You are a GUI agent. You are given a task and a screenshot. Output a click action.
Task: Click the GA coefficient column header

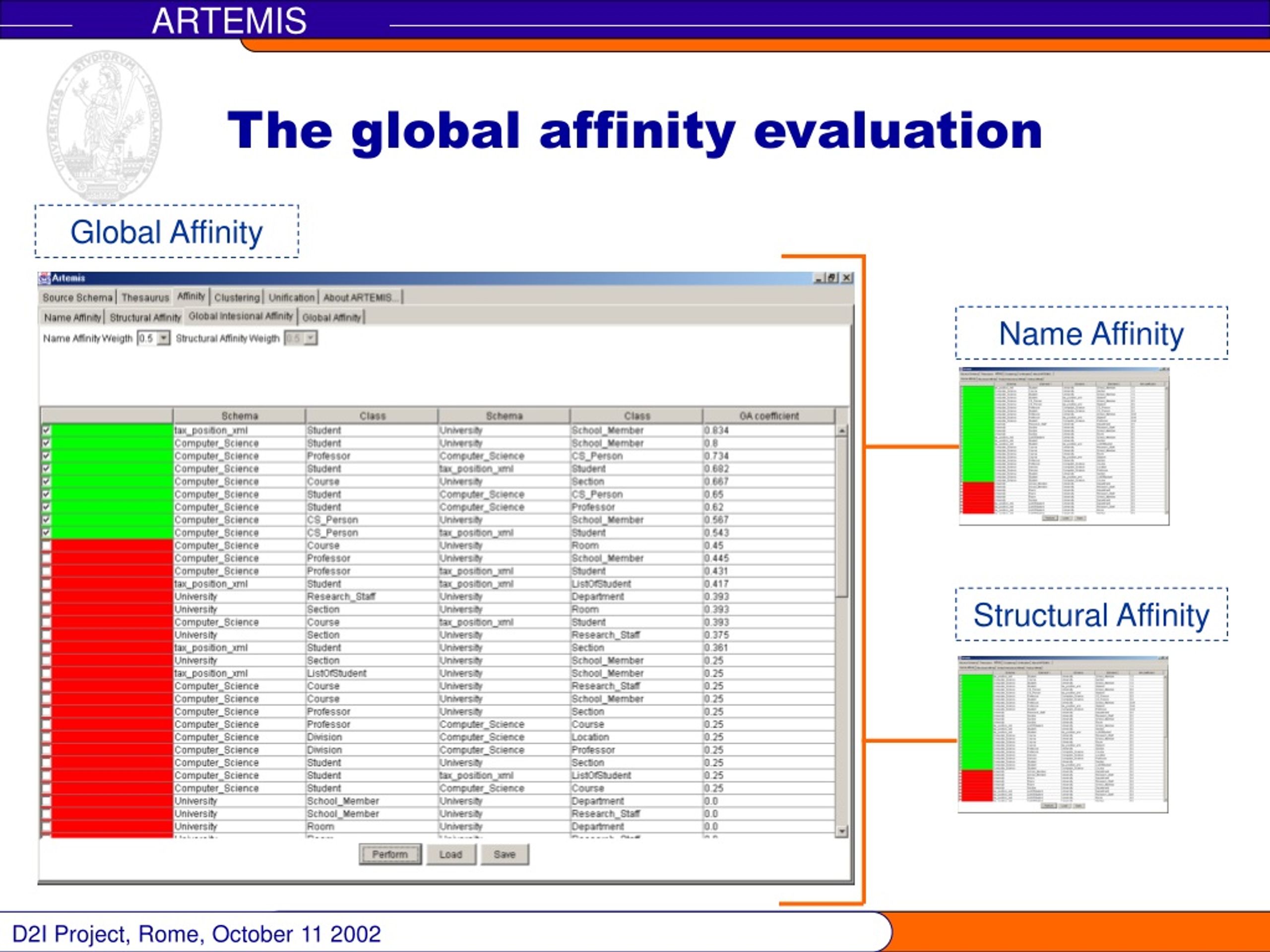(769, 416)
